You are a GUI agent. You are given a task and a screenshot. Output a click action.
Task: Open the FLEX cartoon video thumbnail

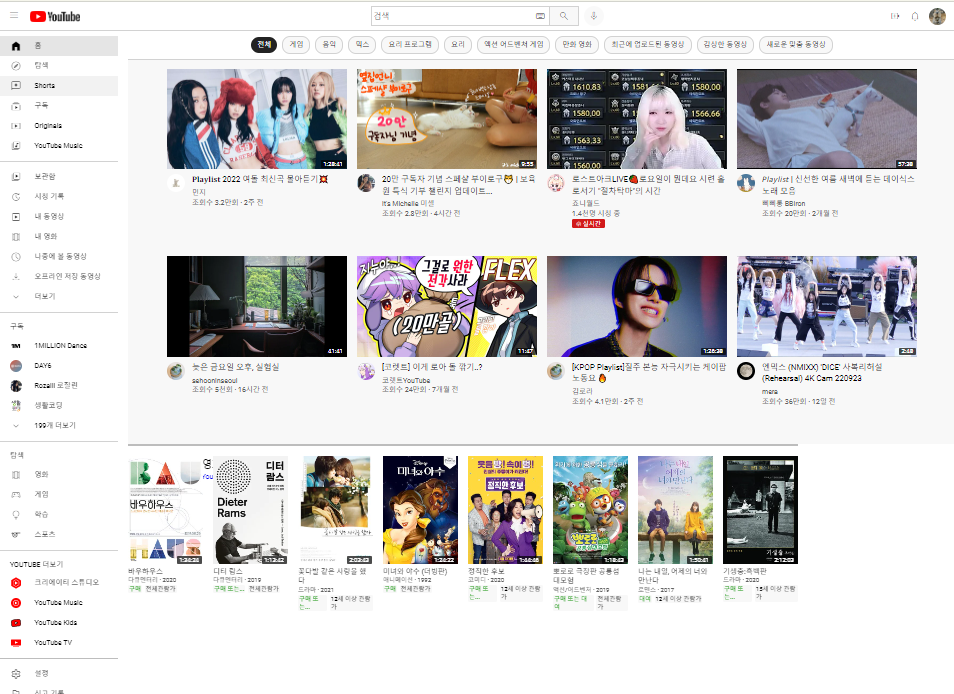point(447,306)
